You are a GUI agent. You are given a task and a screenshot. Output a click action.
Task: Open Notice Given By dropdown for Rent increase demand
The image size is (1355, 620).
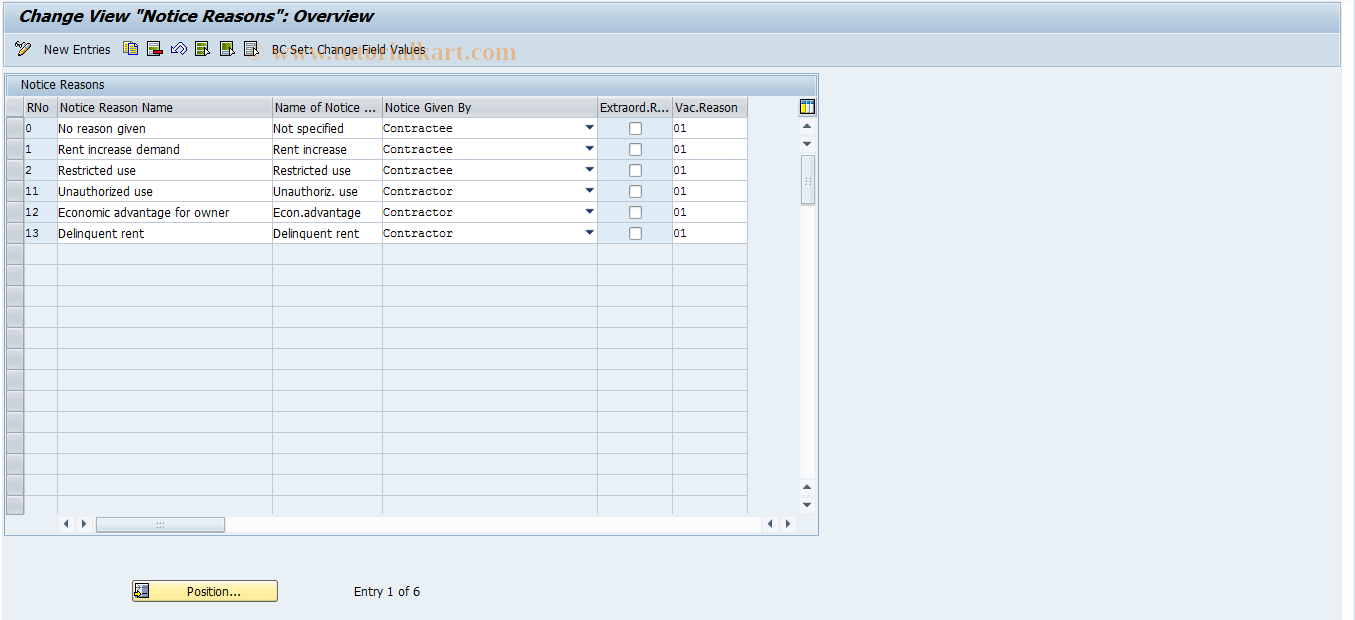point(589,149)
